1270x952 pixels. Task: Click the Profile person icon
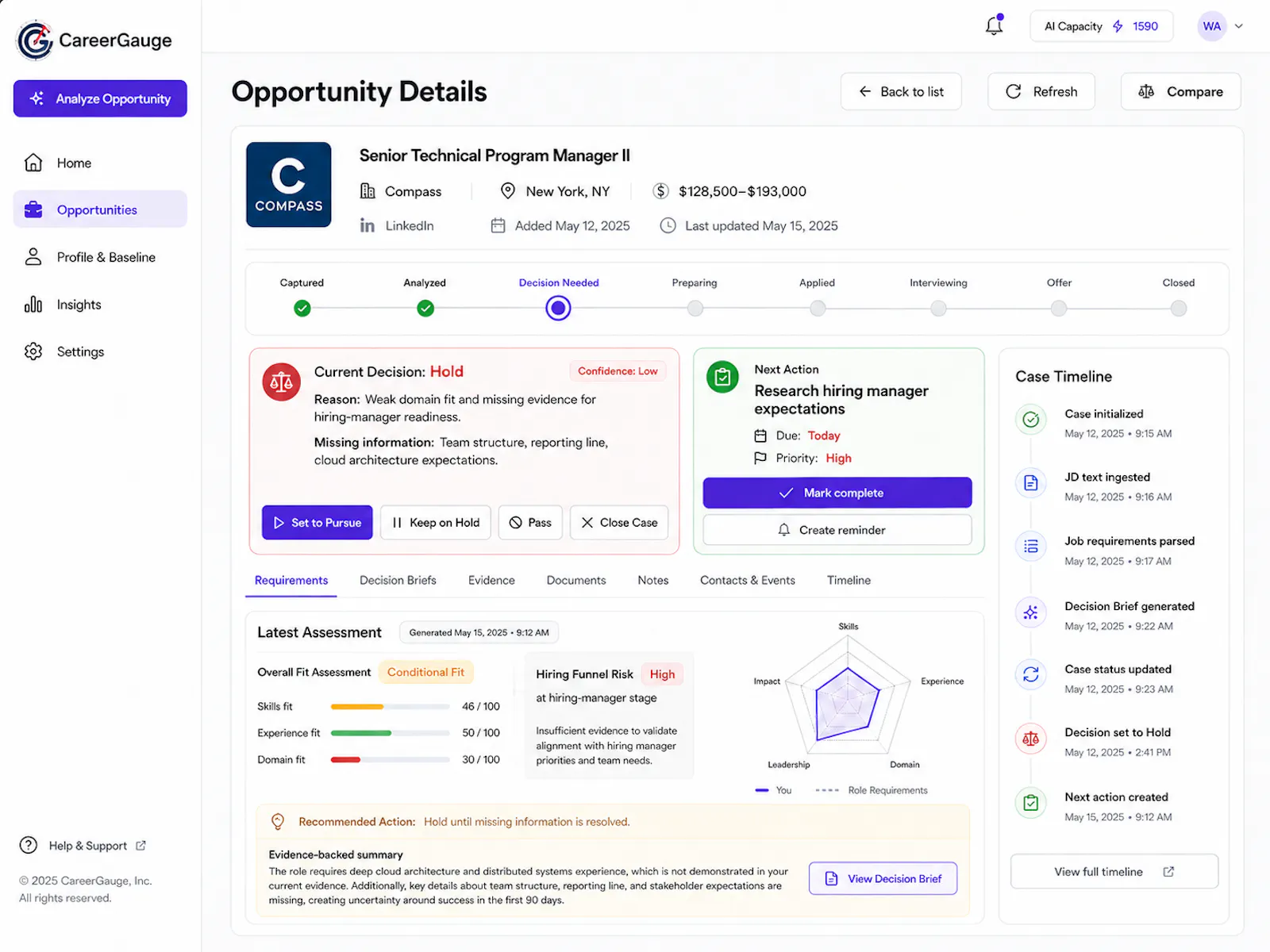[33, 257]
